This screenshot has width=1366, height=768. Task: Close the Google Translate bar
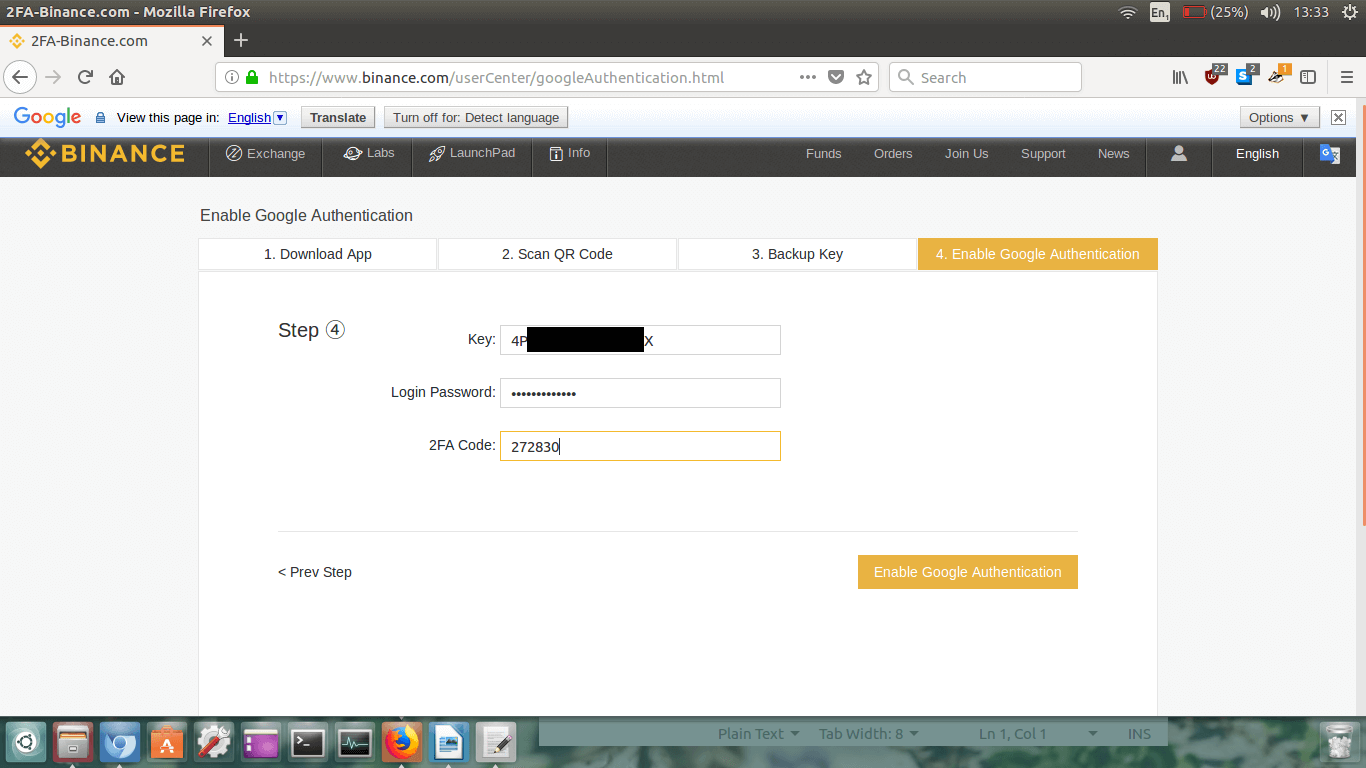tap(1338, 117)
